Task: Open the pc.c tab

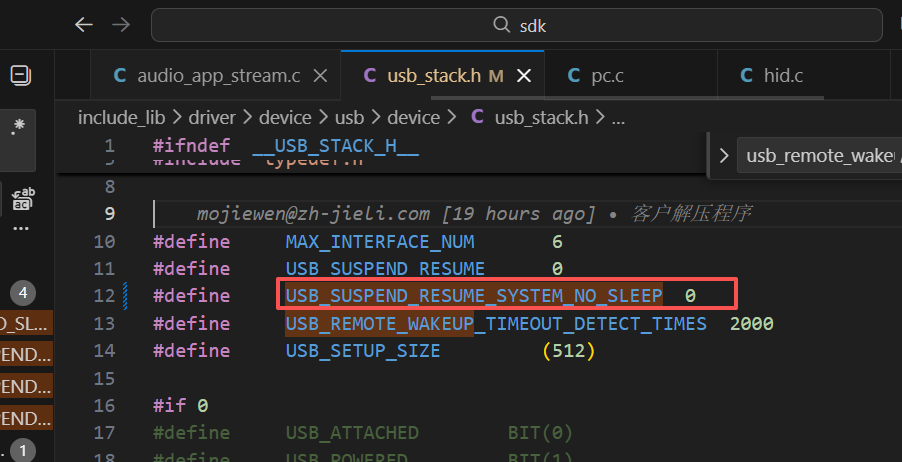Action: click(607, 75)
